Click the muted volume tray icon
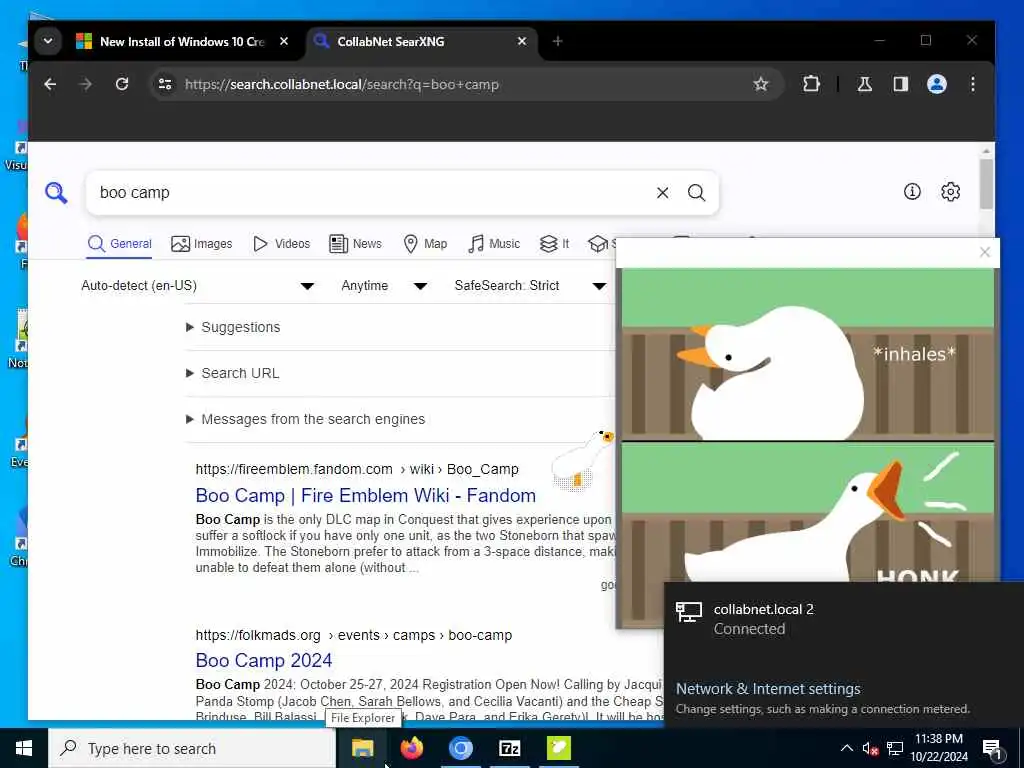 point(870,748)
